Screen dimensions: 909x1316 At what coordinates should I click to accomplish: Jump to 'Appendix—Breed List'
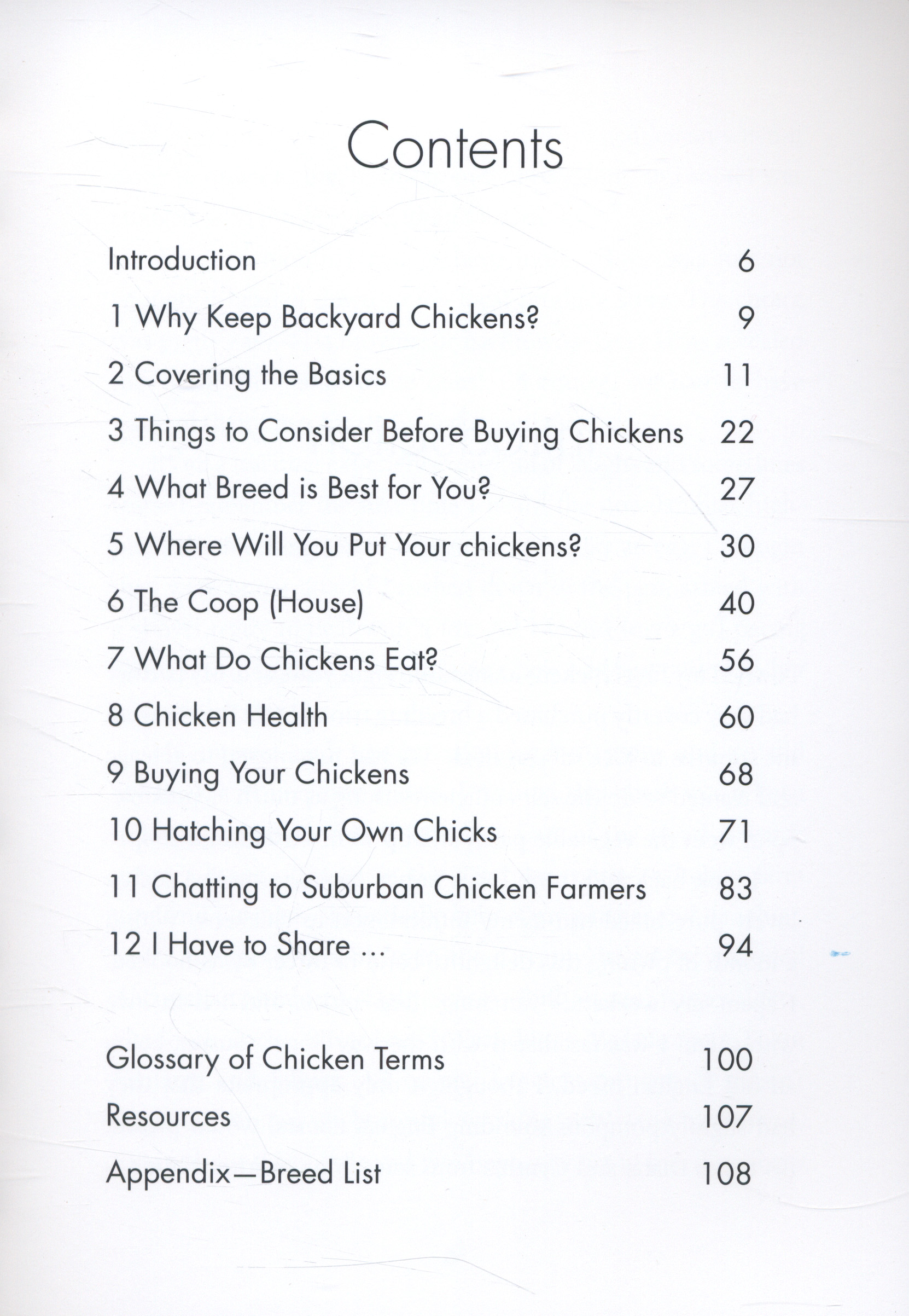click(243, 1173)
